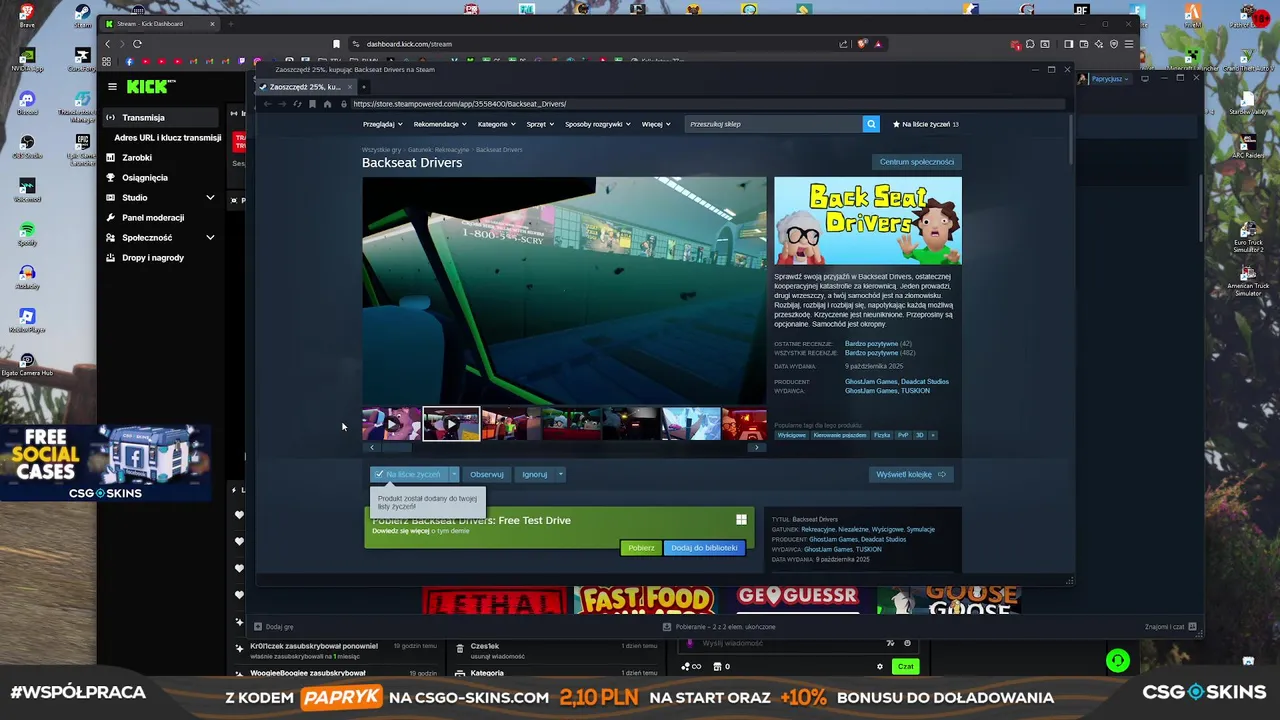Viewport: 1280px width, 720px height.
Task: Go back in the Kick browser window
Action: click(107, 44)
